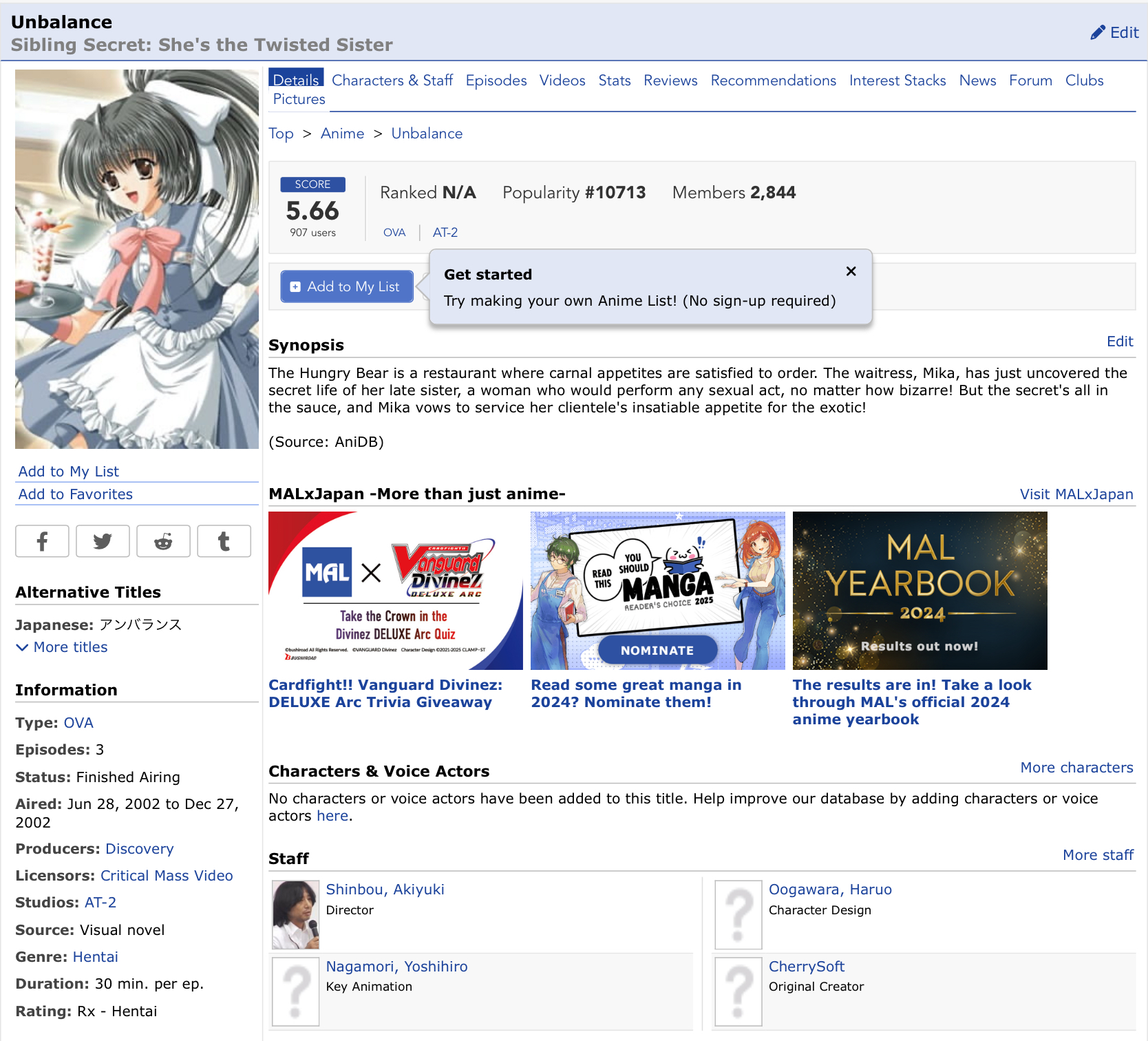The width and height of the screenshot is (1148, 1041).
Task: Share on Reddit icon
Action: tap(163, 541)
